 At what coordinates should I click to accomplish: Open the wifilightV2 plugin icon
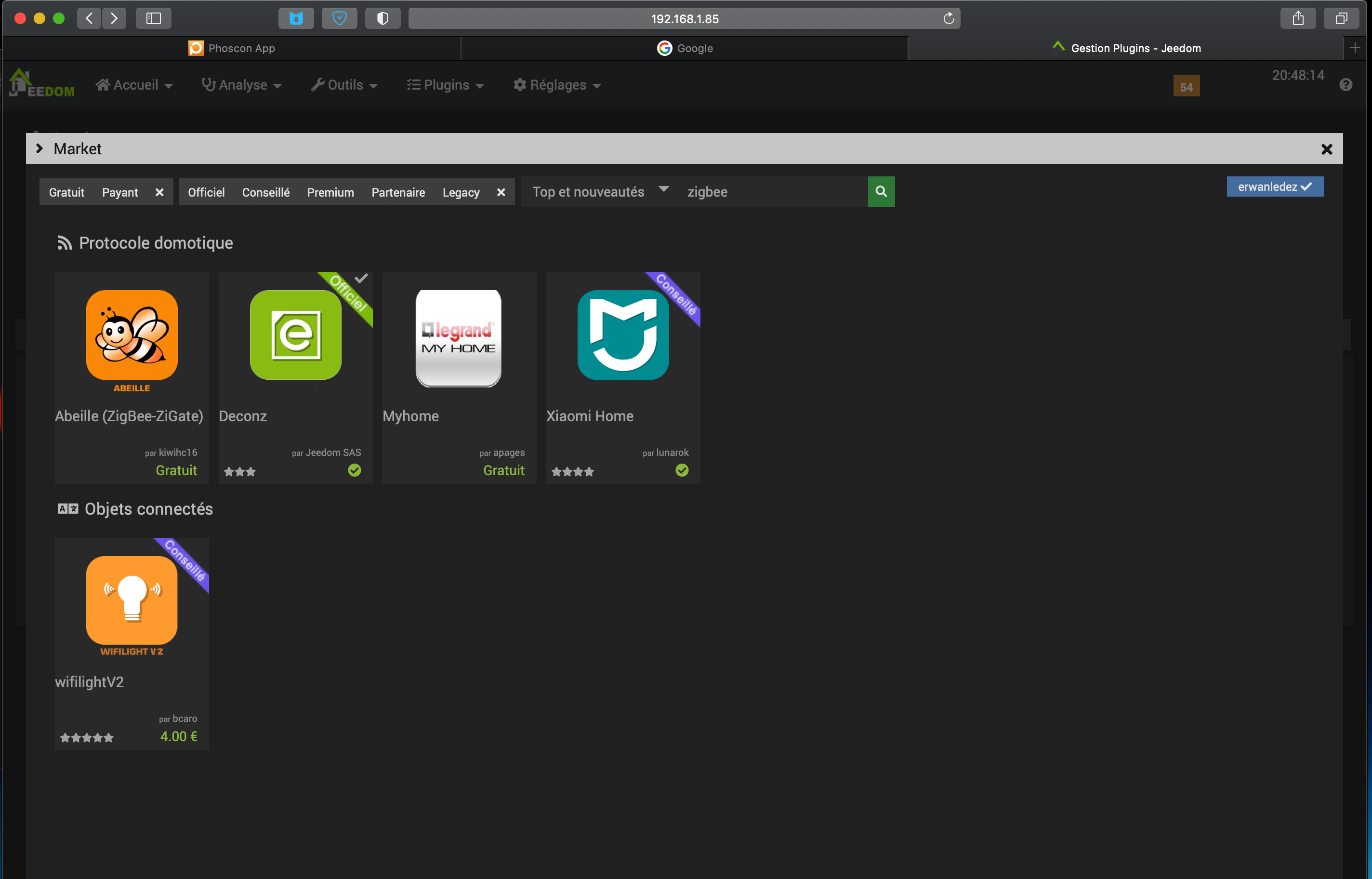pos(132,600)
